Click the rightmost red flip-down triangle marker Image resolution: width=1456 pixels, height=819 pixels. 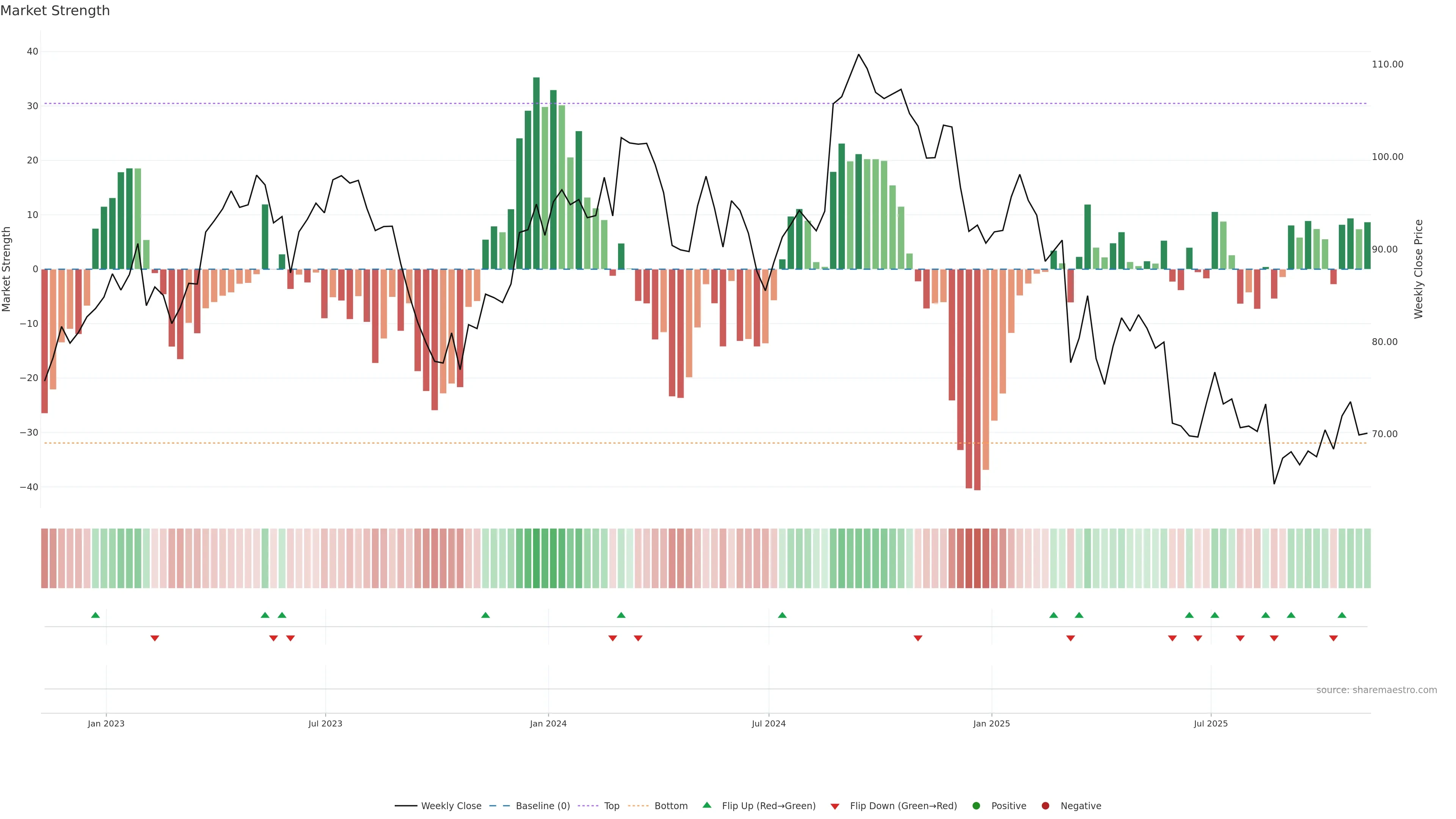[x=1334, y=638]
